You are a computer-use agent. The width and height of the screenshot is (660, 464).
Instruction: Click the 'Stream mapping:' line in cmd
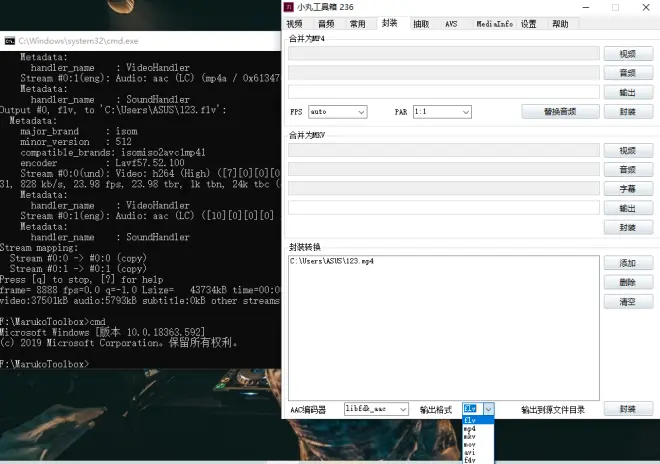pyautogui.click(x=39, y=248)
